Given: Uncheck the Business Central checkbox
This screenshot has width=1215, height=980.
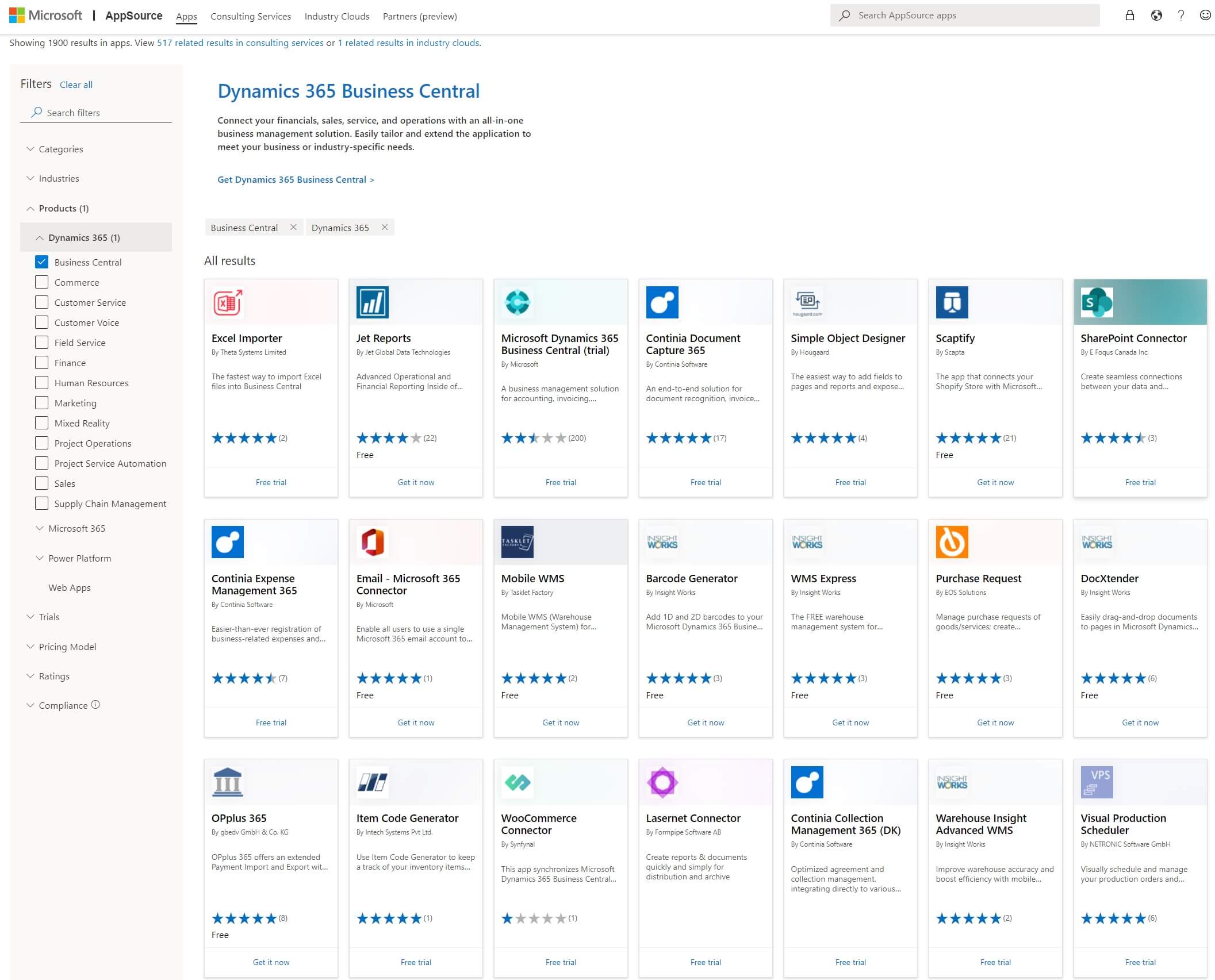Looking at the screenshot, I should [x=41, y=262].
